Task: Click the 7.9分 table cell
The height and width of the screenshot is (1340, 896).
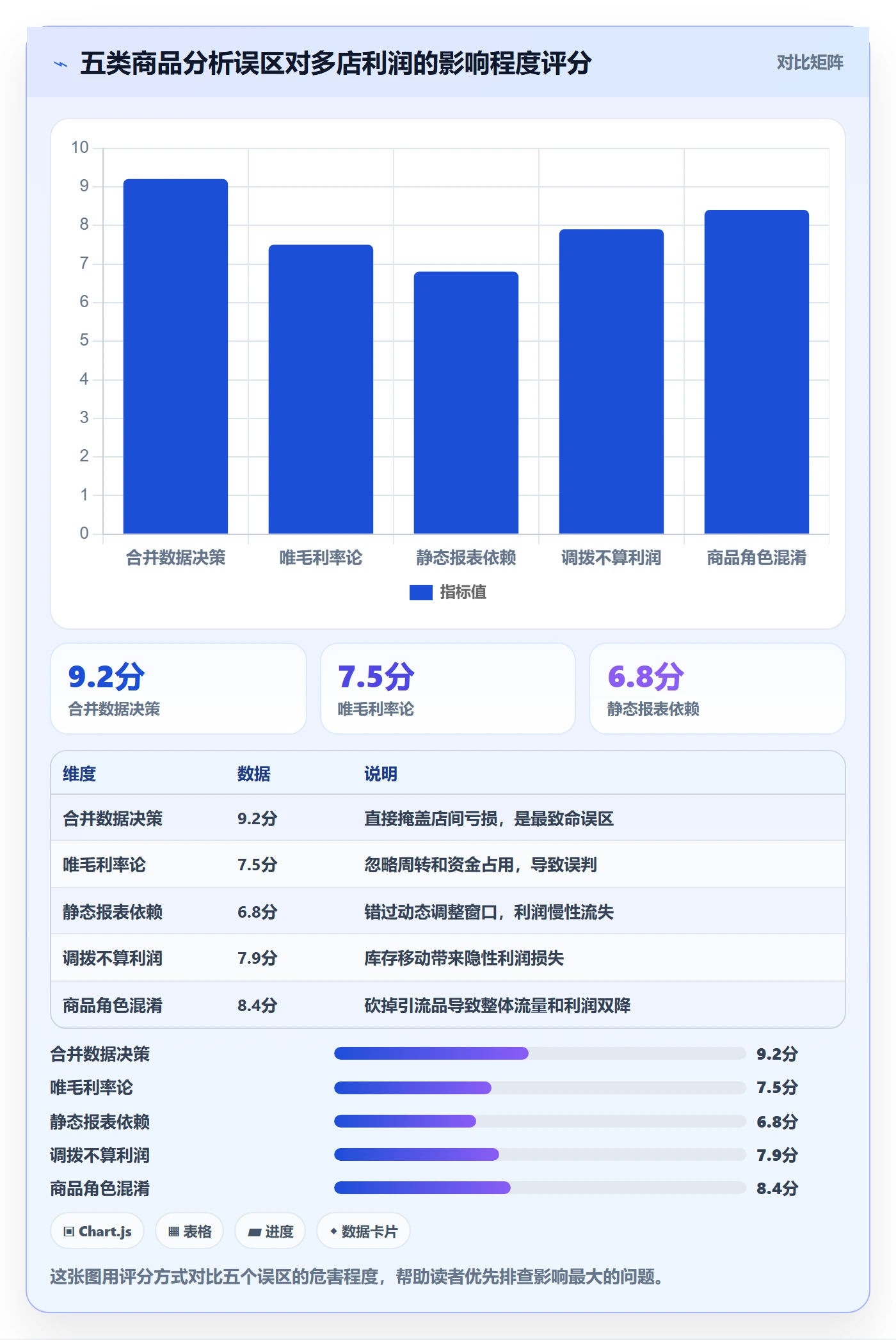Action: click(257, 958)
